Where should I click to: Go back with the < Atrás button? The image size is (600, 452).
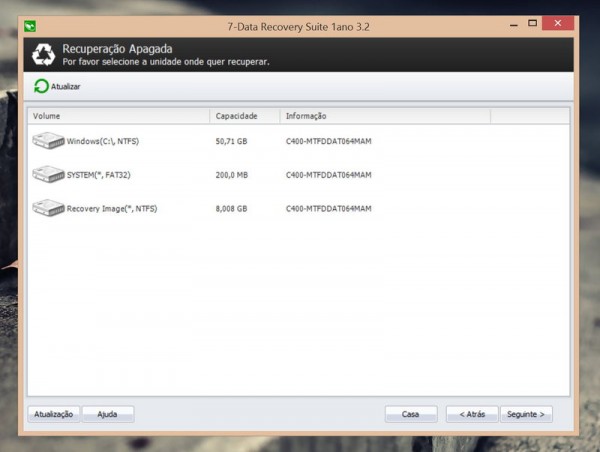coord(472,414)
